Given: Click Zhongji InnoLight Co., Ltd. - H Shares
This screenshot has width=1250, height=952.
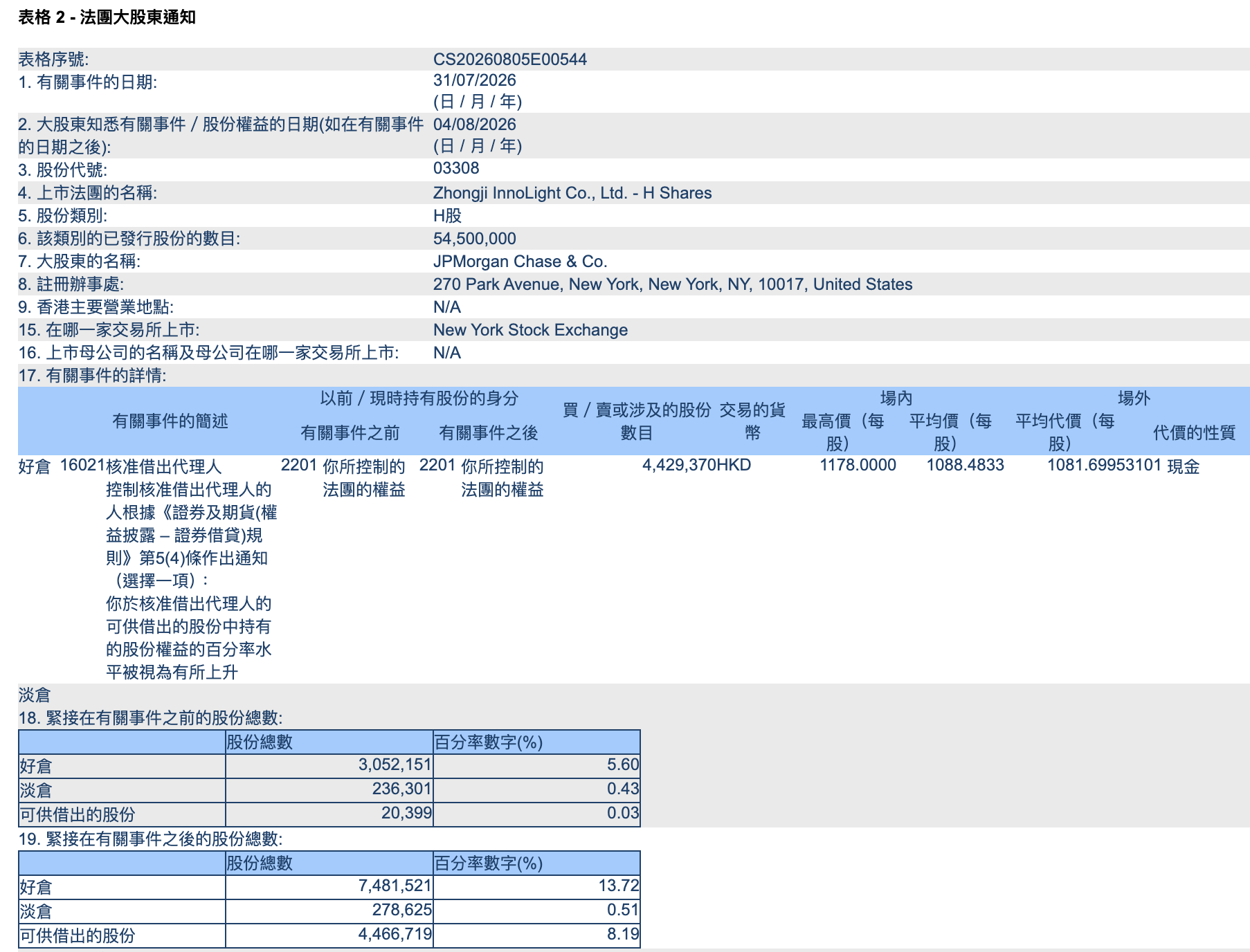Looking at the screenshot, I should [x=572, y=193].
